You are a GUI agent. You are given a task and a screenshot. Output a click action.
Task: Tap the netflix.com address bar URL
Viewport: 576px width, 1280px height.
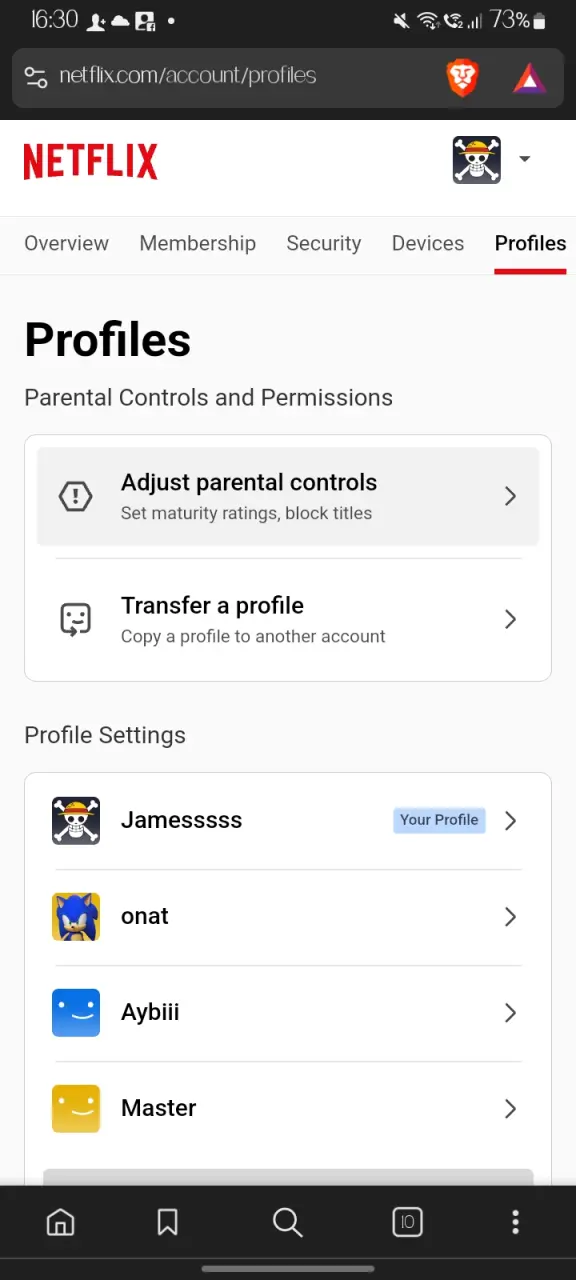188,76
